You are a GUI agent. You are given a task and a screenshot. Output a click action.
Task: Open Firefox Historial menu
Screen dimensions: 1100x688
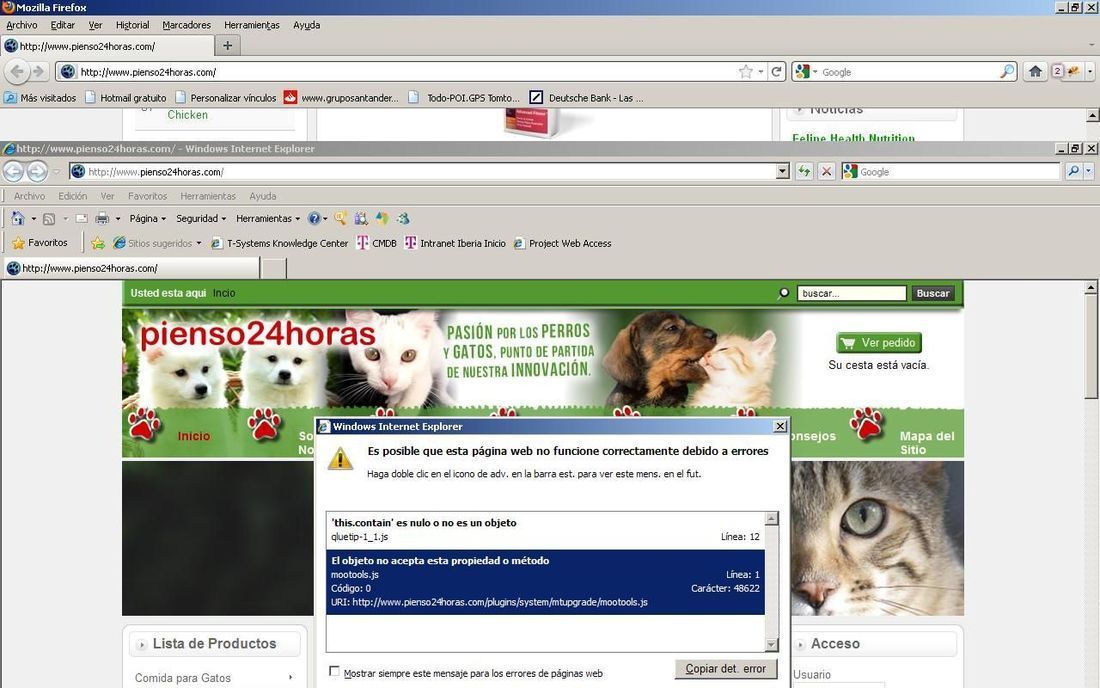[x=133, y=25]
